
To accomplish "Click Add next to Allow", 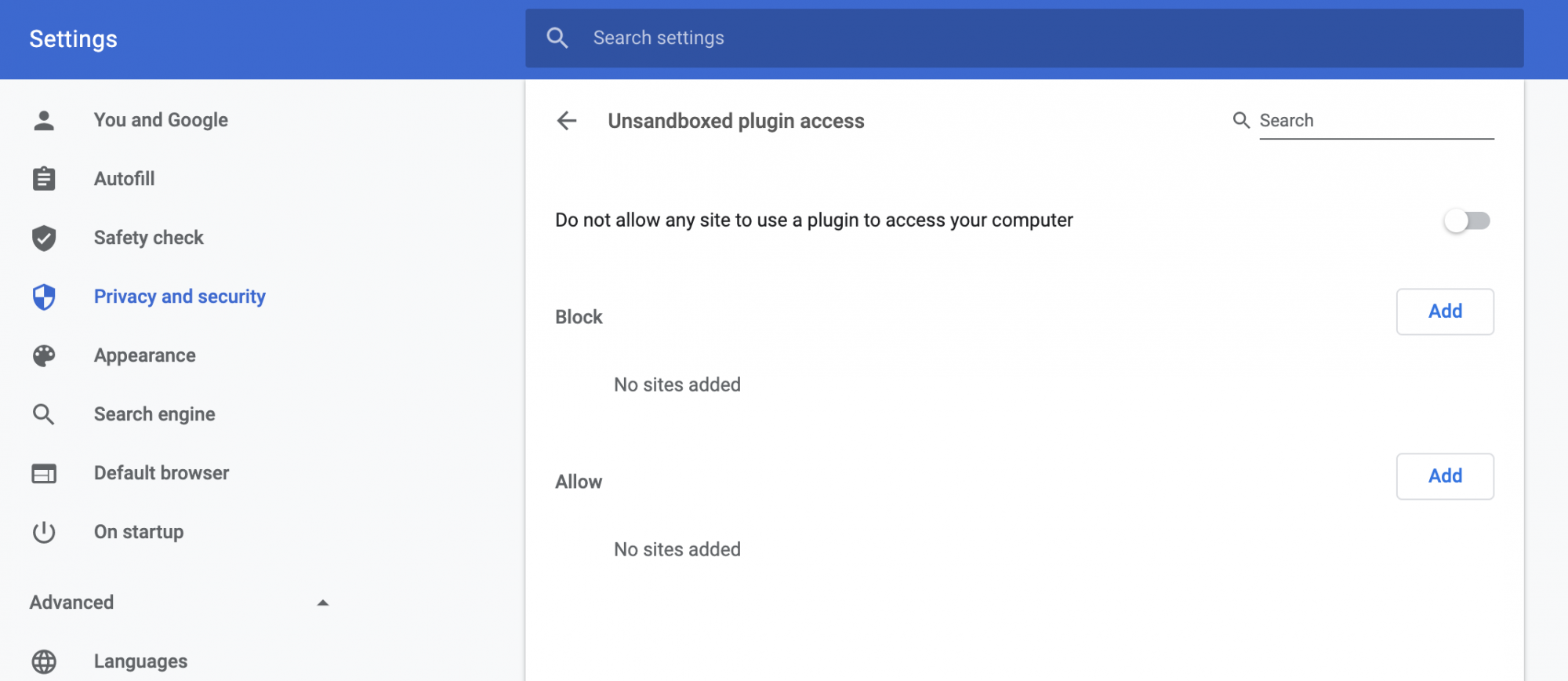I will (1444, 476).
